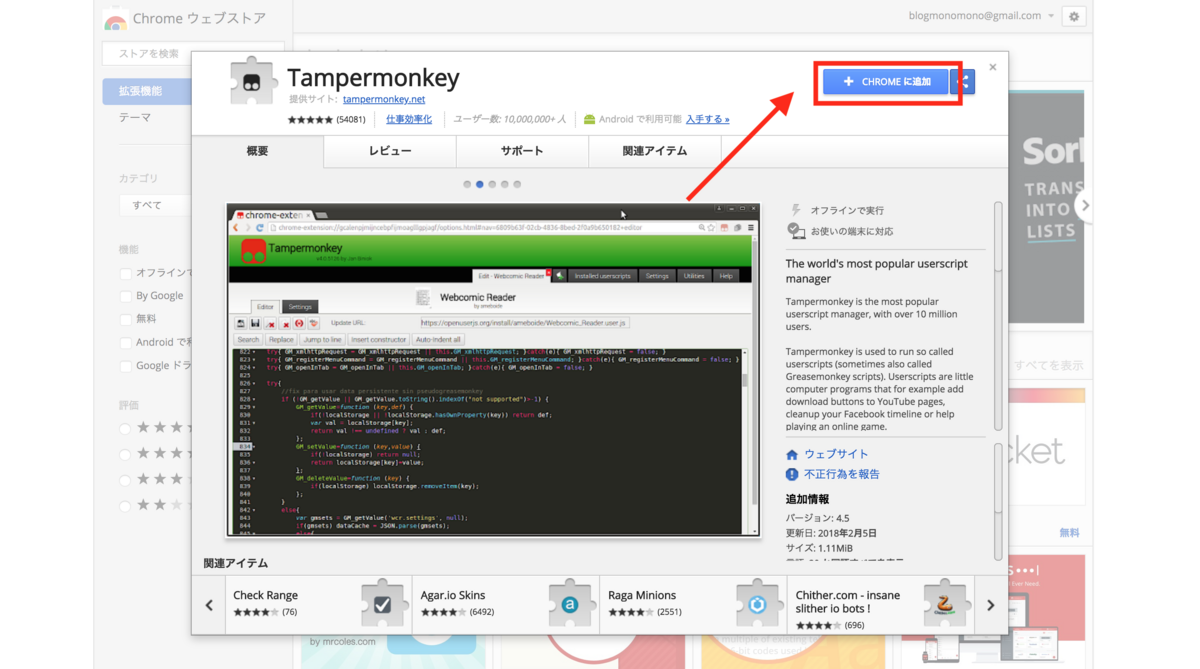Image resolution: width=1200 pixels, height=669 pixels.
Task: Click the home icon beside ウェブサイト
Action: [x=792, y=454]
